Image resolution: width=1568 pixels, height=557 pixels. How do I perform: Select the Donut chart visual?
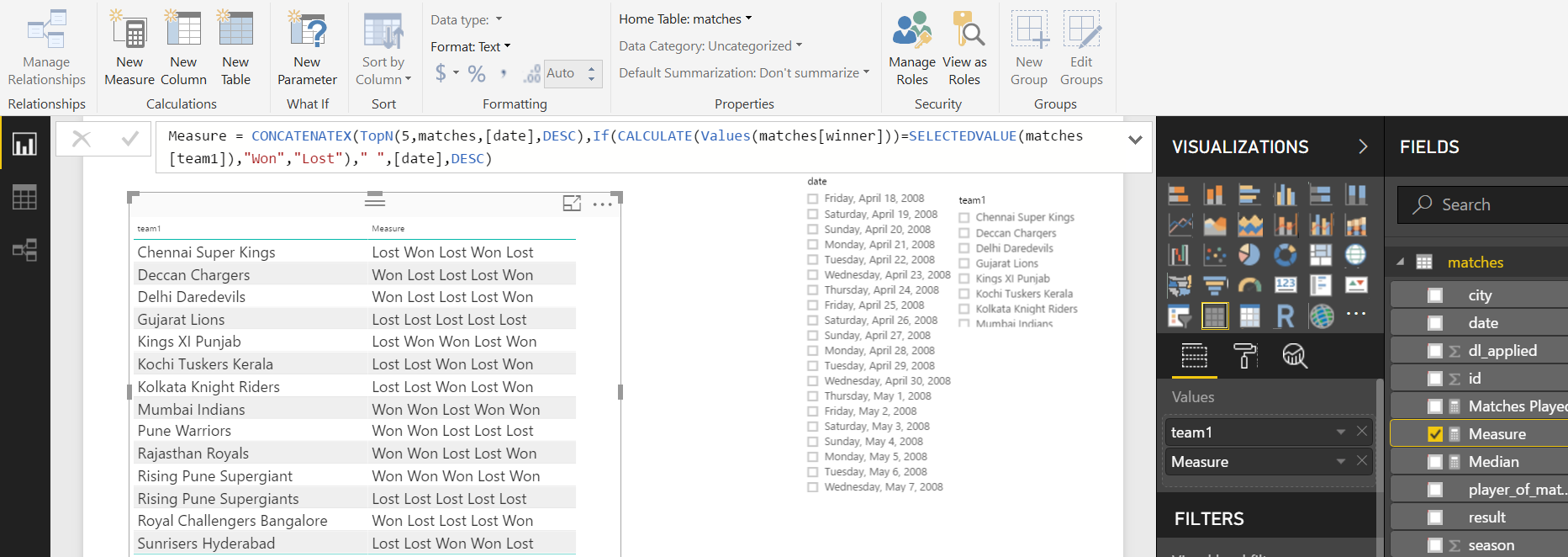click(x=1285, y=255)
